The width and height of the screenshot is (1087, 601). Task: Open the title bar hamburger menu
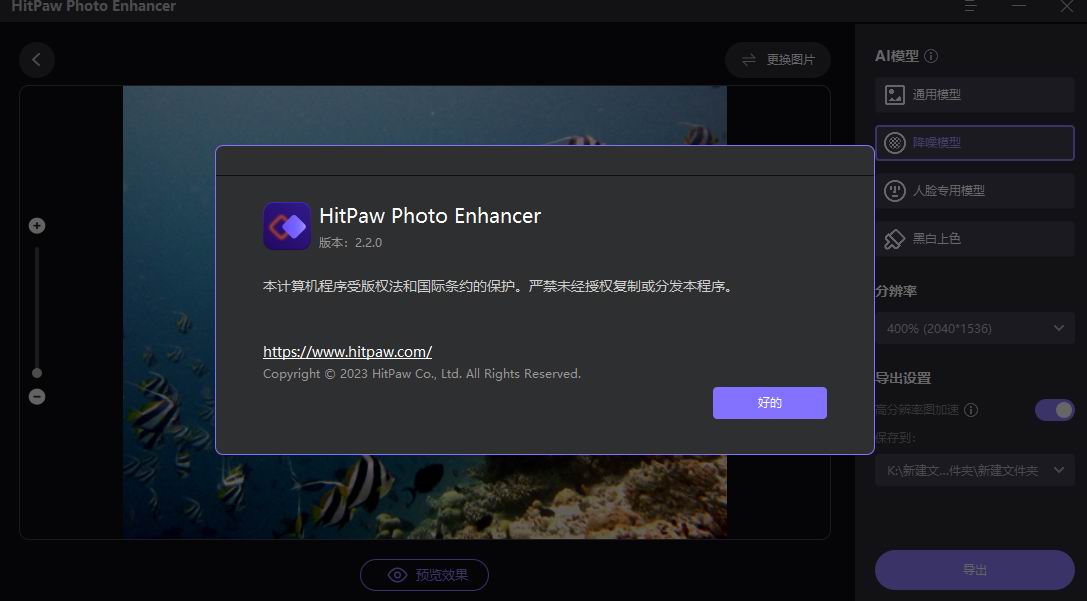pyautogui.click(x=971, y=6)
